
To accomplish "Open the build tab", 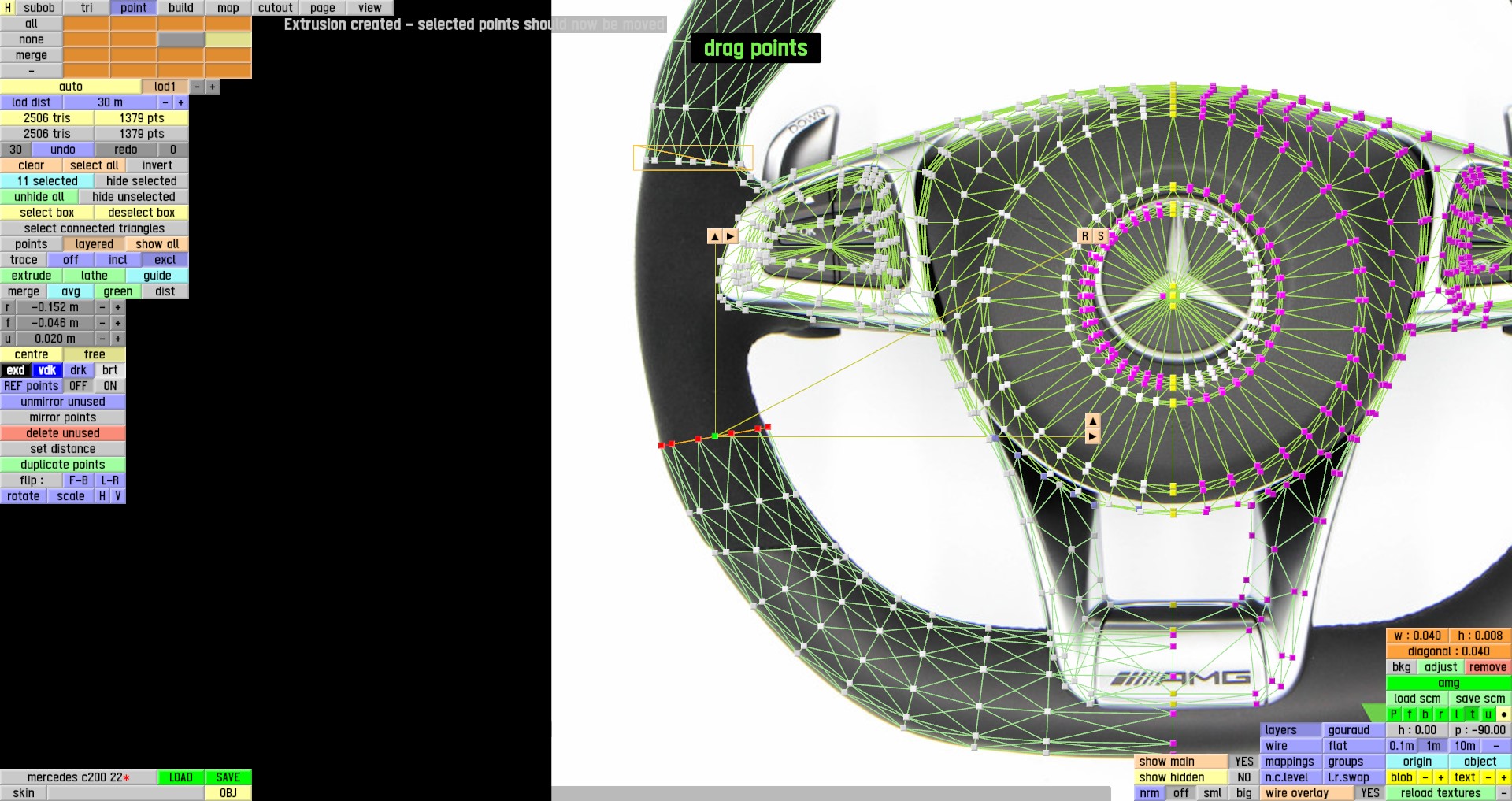I will (181, 8).
